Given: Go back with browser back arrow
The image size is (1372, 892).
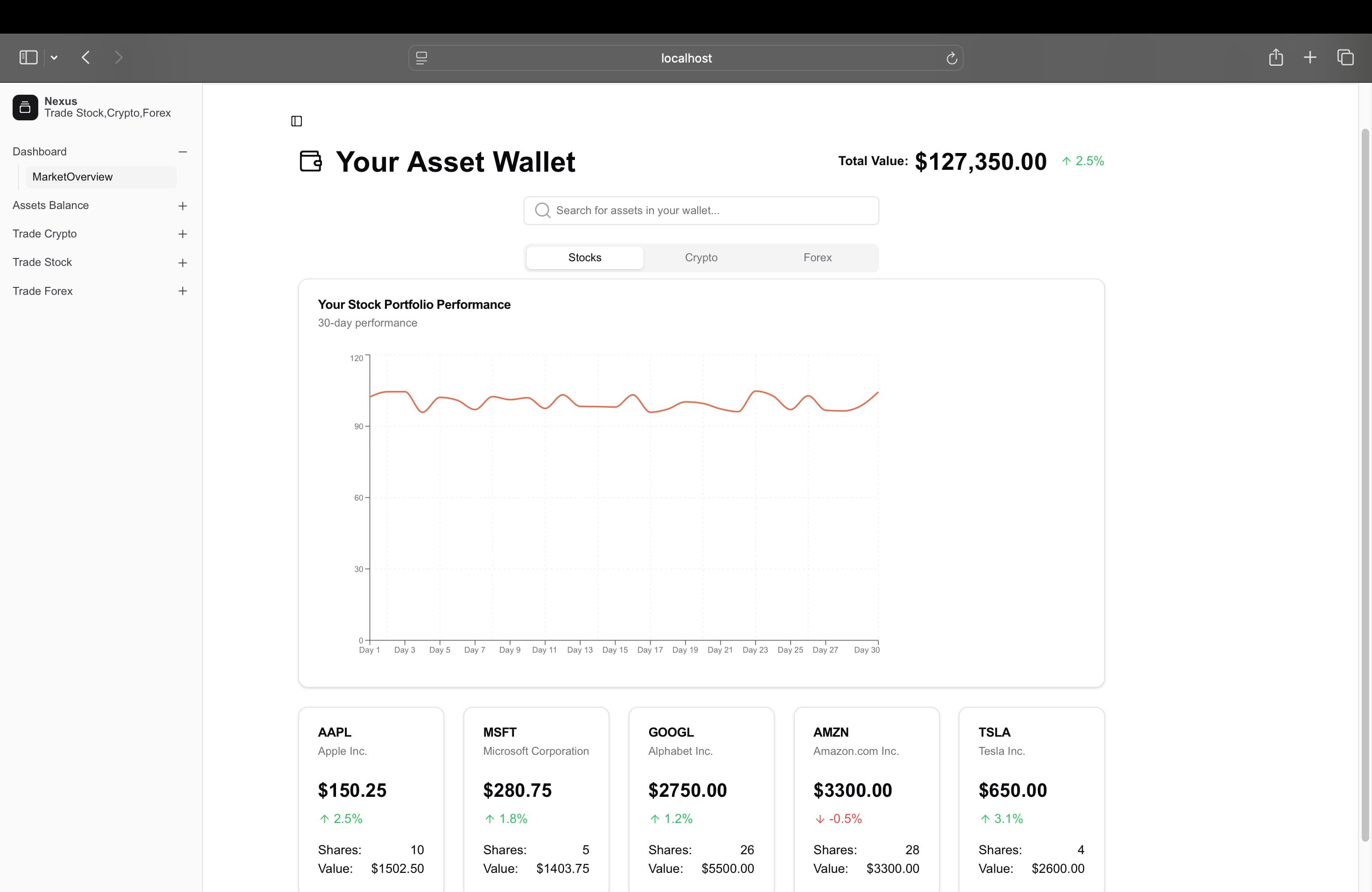Looking at the screenshot, I should point(86,58).
